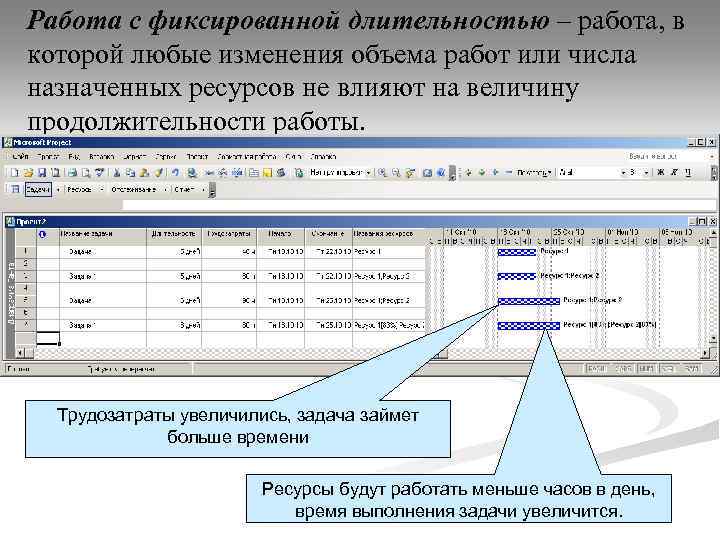
Task: Open the Сервис menu
Action: click(166, 157)
